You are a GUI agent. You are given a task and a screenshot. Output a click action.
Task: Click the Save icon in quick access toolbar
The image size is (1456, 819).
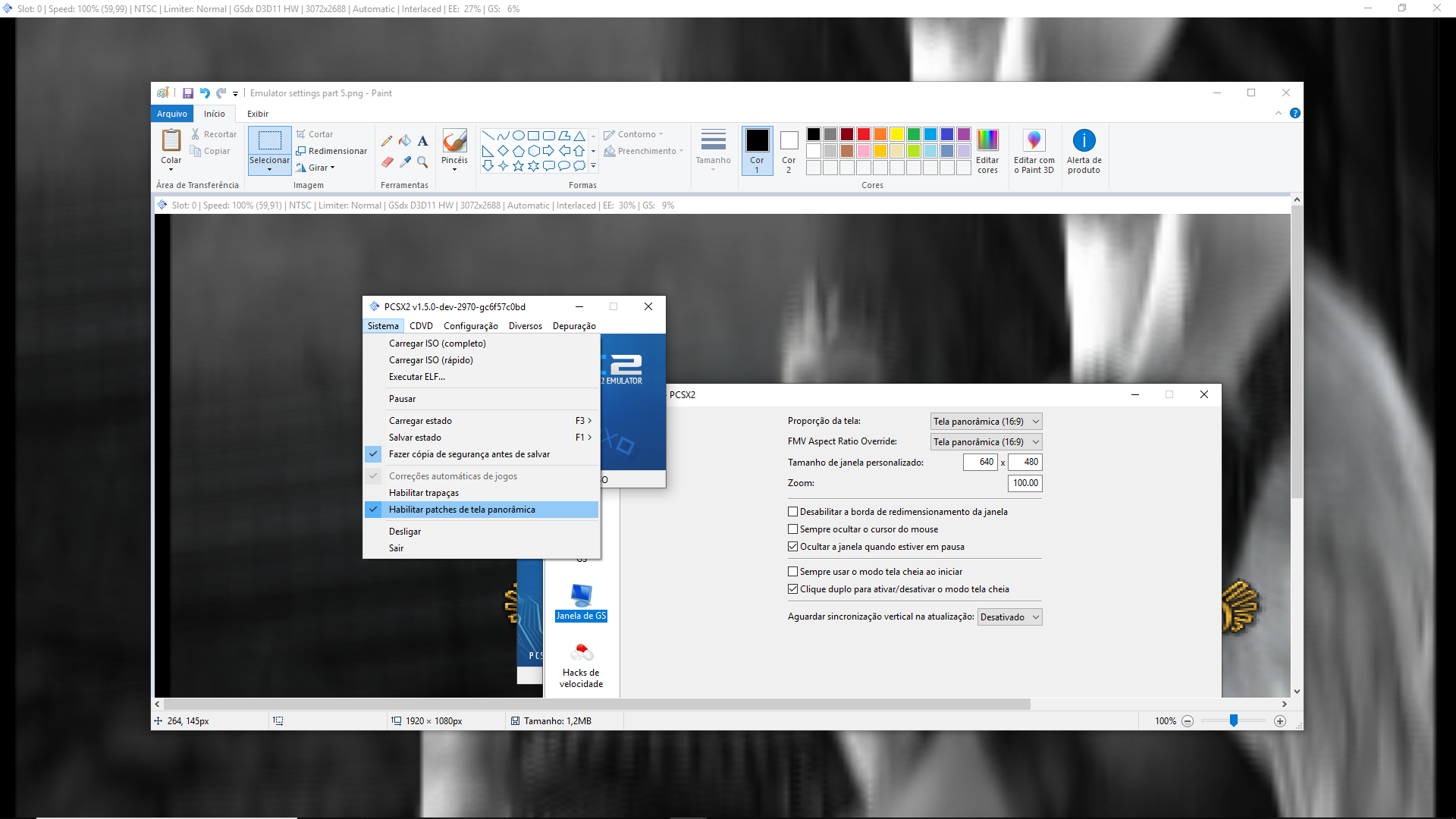coord(188,93)
